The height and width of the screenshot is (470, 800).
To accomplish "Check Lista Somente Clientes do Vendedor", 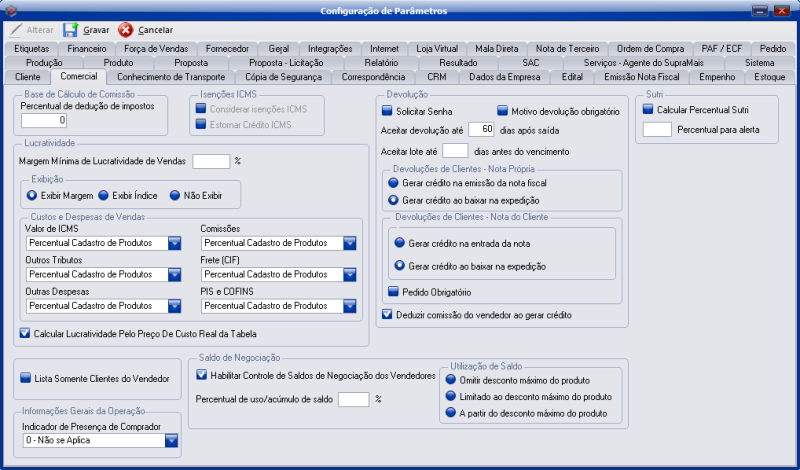I will tap(26, 378).
